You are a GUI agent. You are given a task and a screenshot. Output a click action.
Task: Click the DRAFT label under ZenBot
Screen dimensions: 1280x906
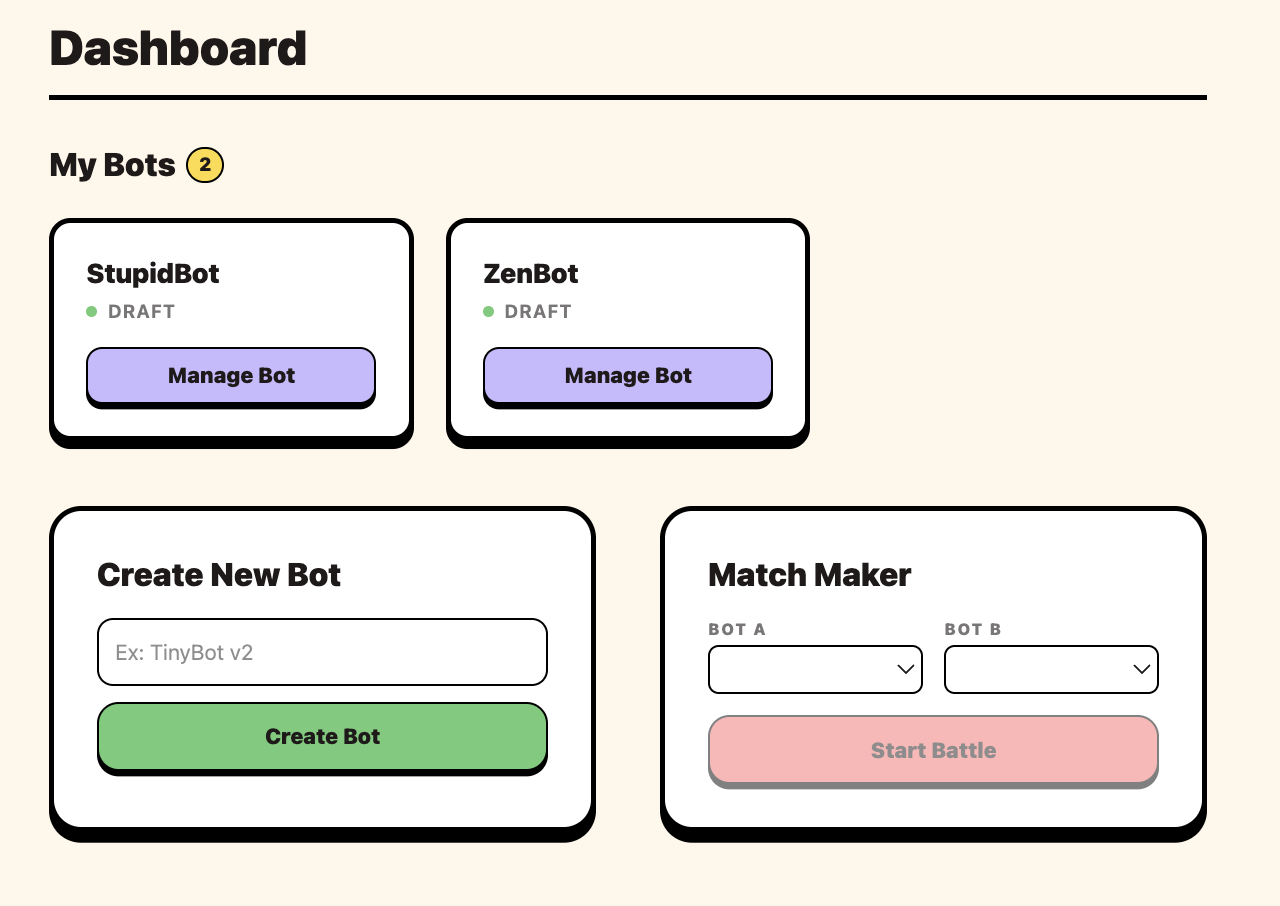[x=538, y=312]
